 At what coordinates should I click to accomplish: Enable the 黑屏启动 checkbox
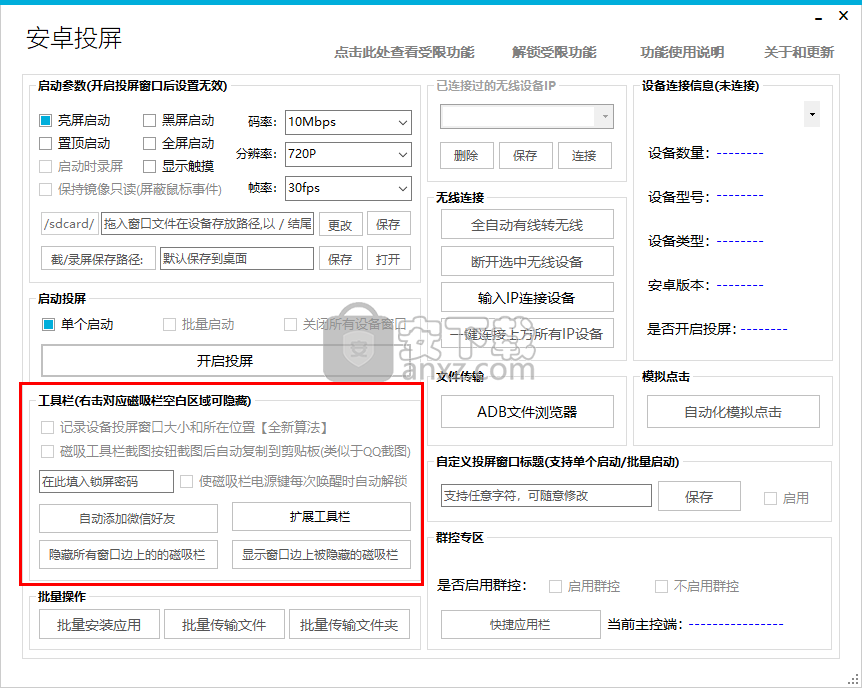point(150,120)
